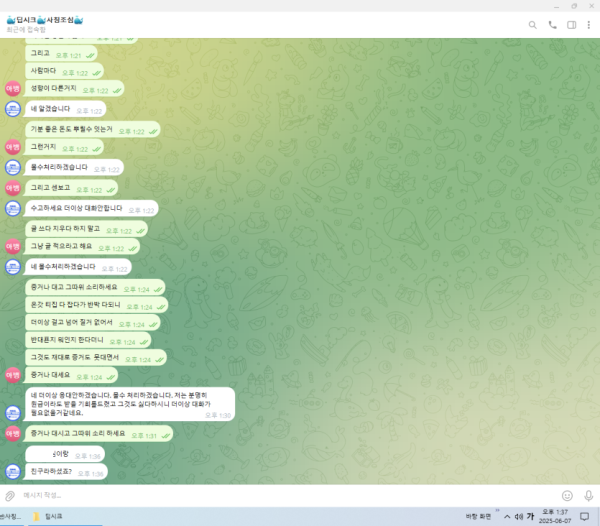600x526 pixels.
Task: Click pink avatar beside 성향이 다른거지
Action: point(13,89)
